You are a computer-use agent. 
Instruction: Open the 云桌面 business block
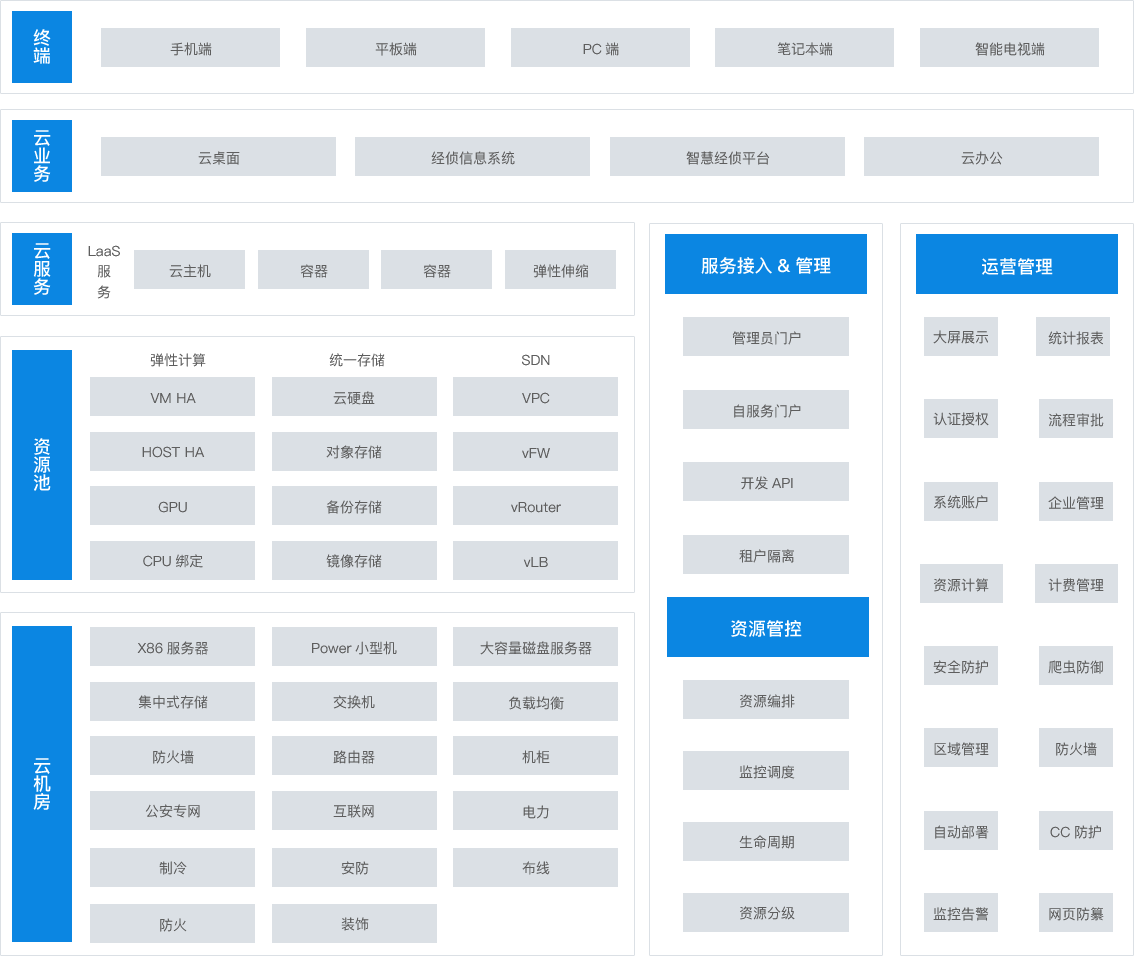(218, 157)
